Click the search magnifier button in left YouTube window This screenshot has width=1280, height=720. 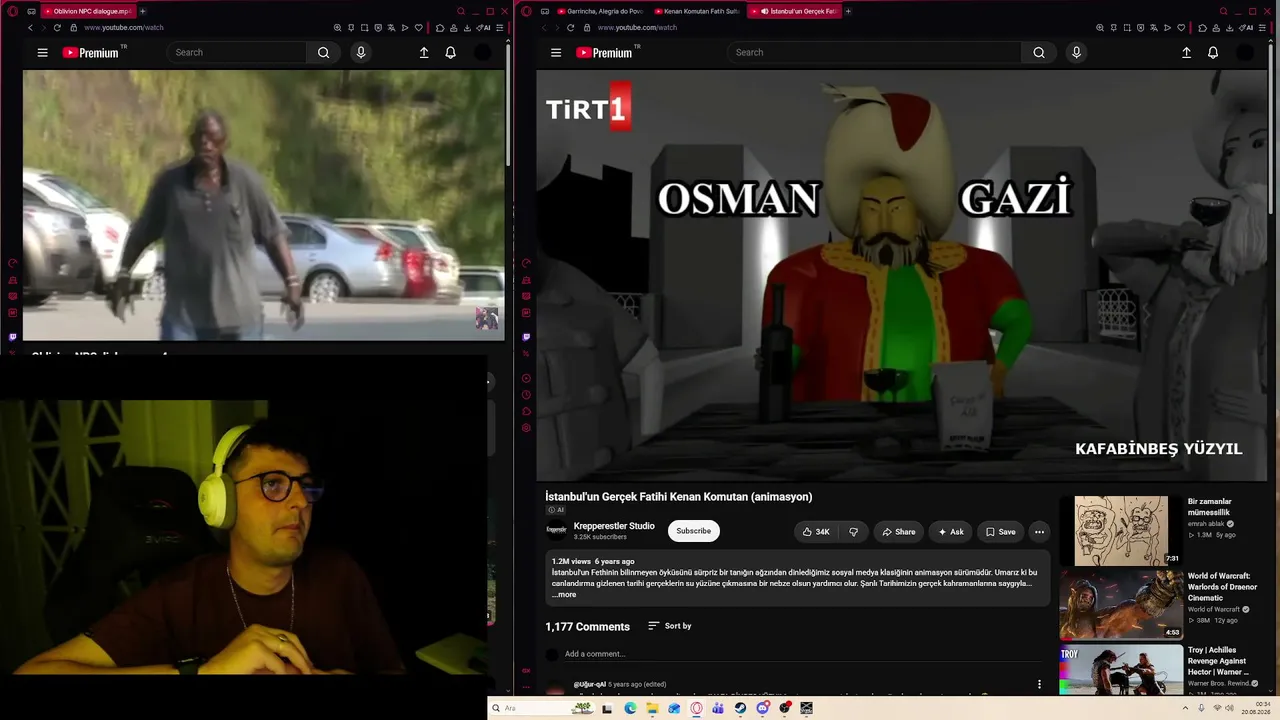323,53
